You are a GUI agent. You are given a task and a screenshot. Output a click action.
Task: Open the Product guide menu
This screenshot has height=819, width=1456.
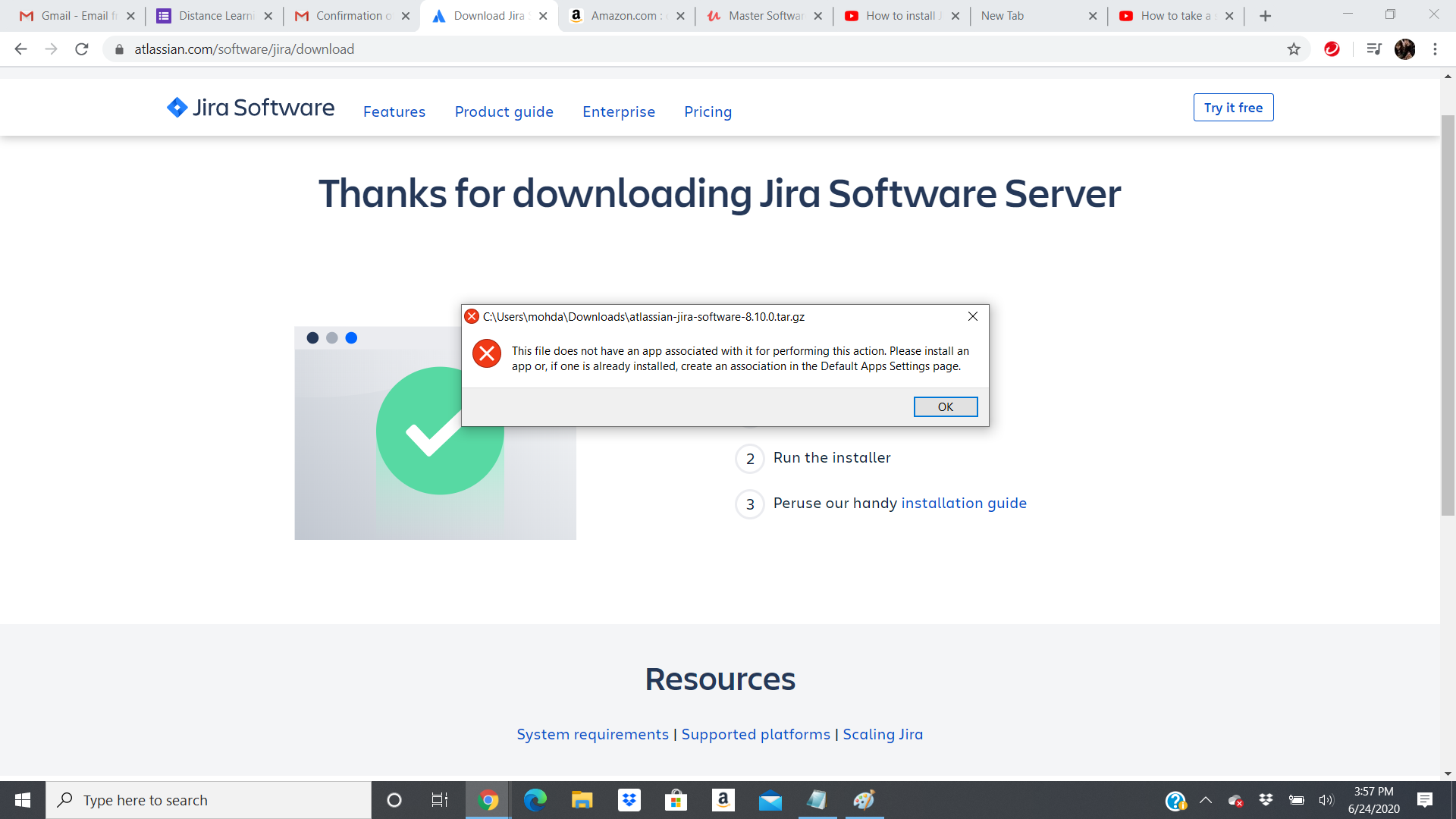point(504,111)
